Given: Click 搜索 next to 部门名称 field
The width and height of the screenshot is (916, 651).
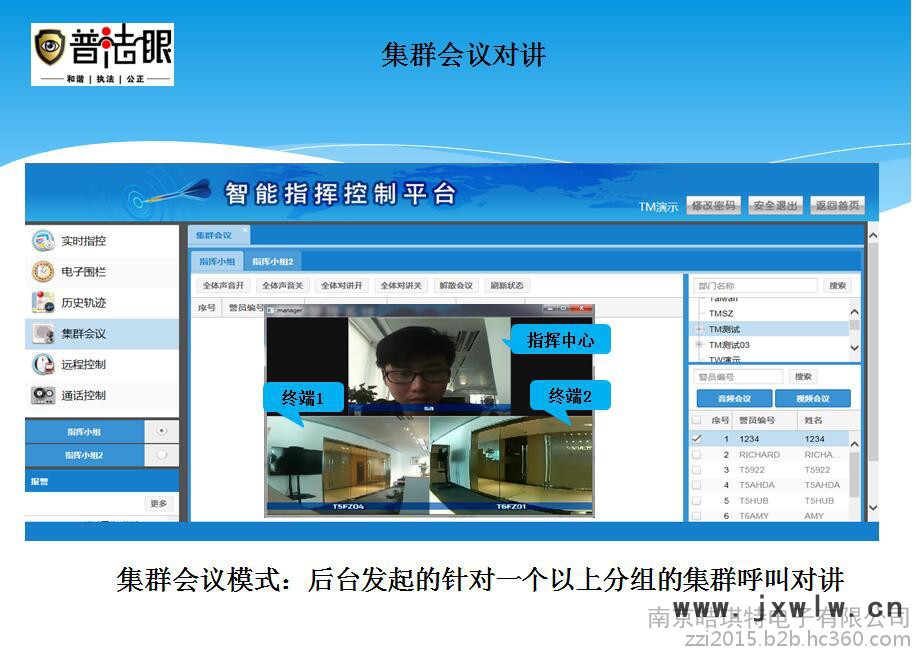Looking at the screenshot, I should (x=838, y=286).
